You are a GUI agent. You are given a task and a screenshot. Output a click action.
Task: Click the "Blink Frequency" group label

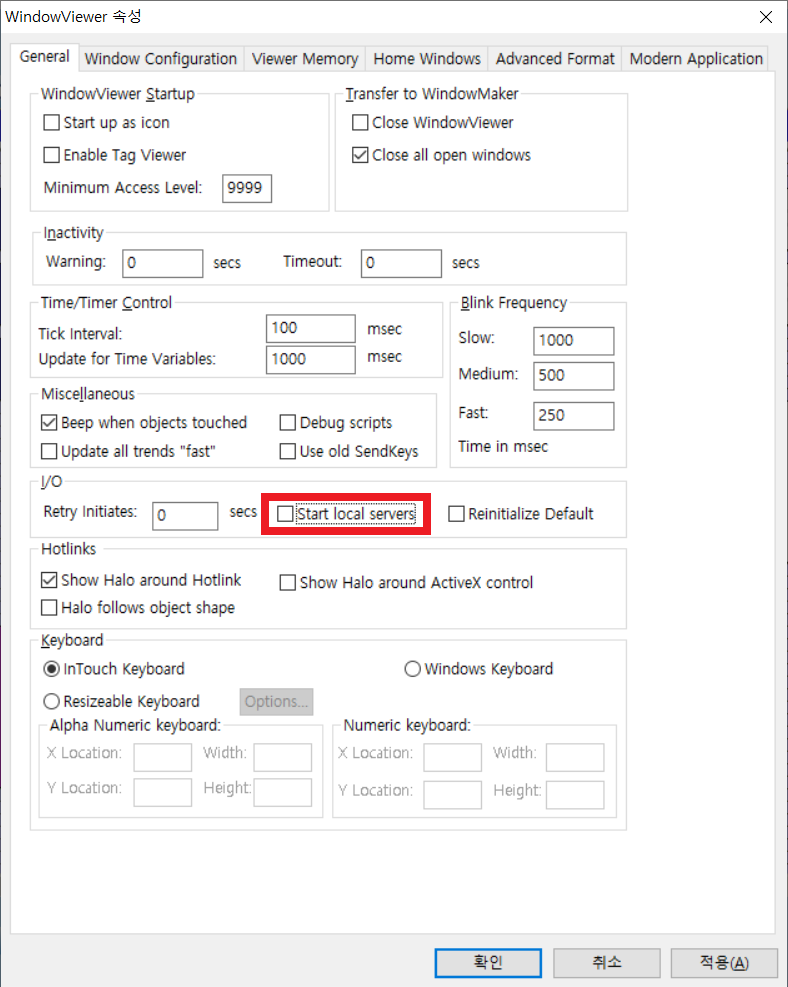coord(514,303)
